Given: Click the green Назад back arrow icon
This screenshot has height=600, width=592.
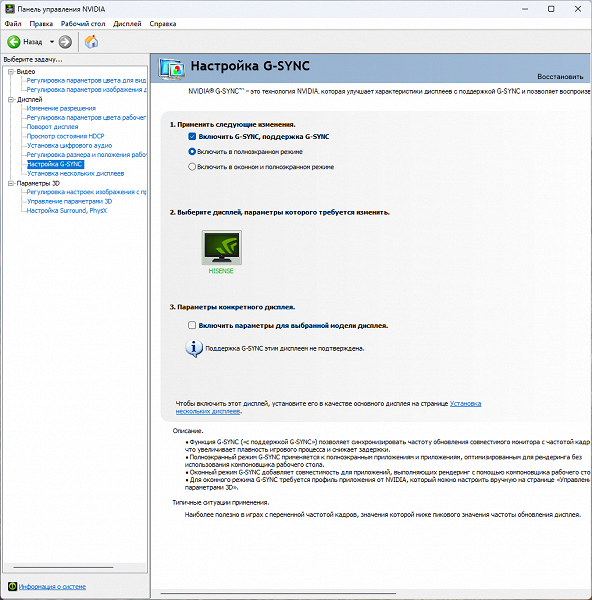Looking at the screenshot, I should click(x=14, y=42).
